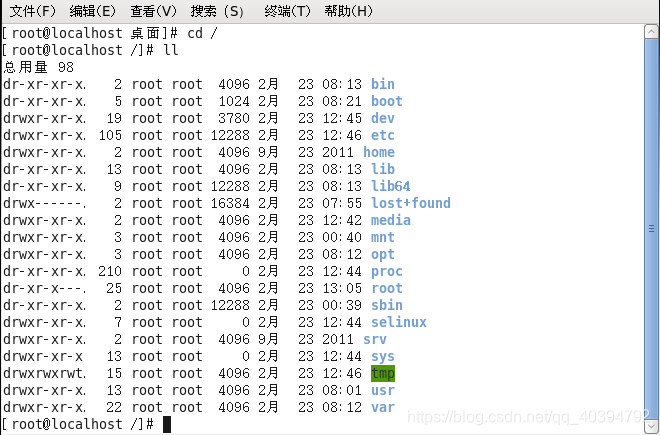Click the 'sbin' directory name

point(386,305)
